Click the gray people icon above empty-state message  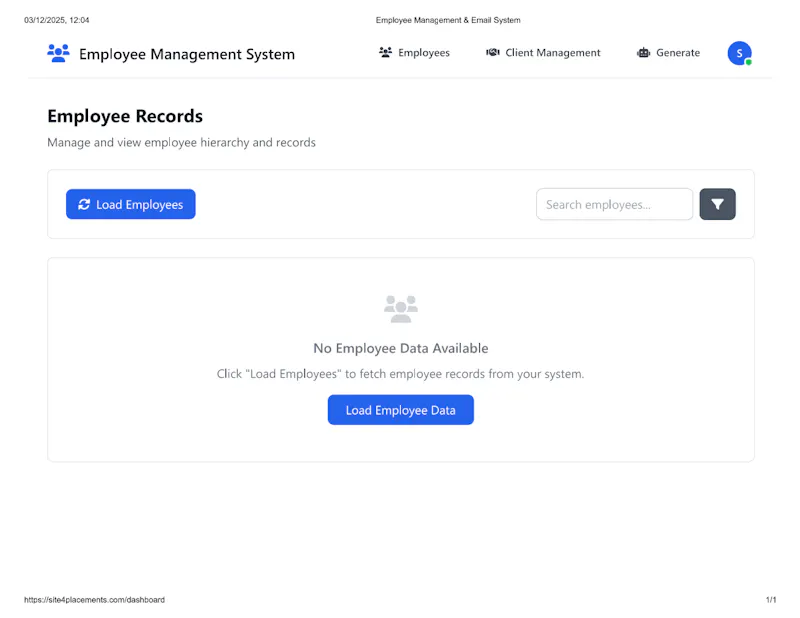tap(401, 309)
